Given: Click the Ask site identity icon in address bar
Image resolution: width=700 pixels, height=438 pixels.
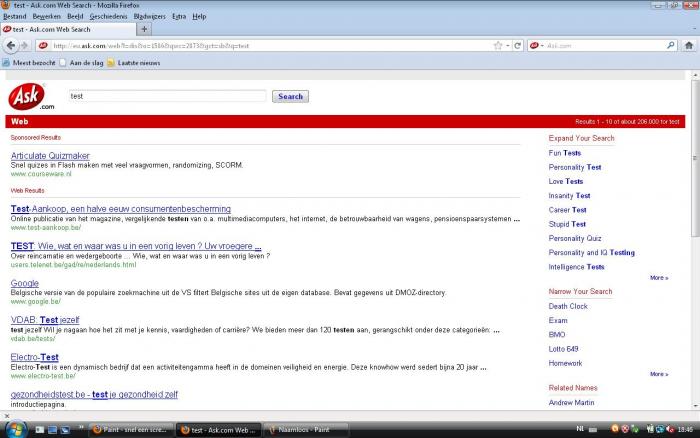Looking at the screenshot, I should click(43, 46).
